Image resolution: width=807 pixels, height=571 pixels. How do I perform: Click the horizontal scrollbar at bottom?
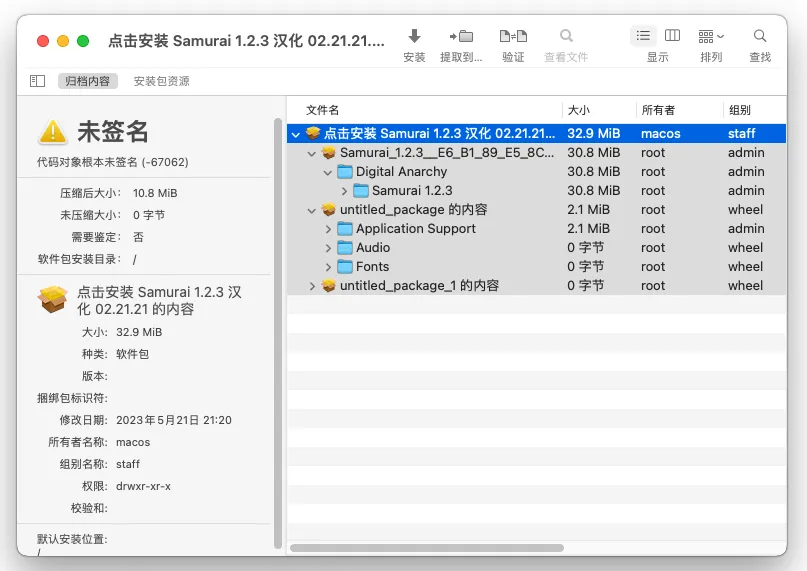[427, 548]
